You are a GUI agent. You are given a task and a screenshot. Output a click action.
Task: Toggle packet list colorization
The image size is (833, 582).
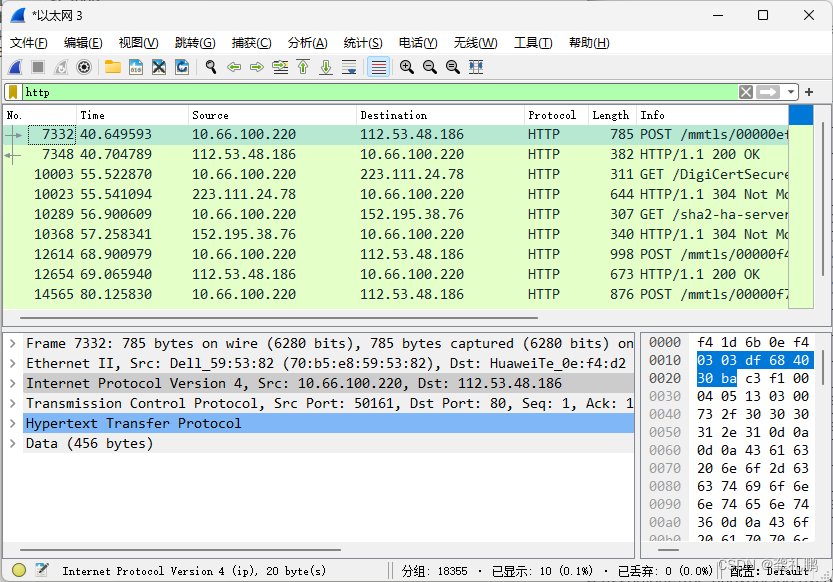[x=378, y=67]
